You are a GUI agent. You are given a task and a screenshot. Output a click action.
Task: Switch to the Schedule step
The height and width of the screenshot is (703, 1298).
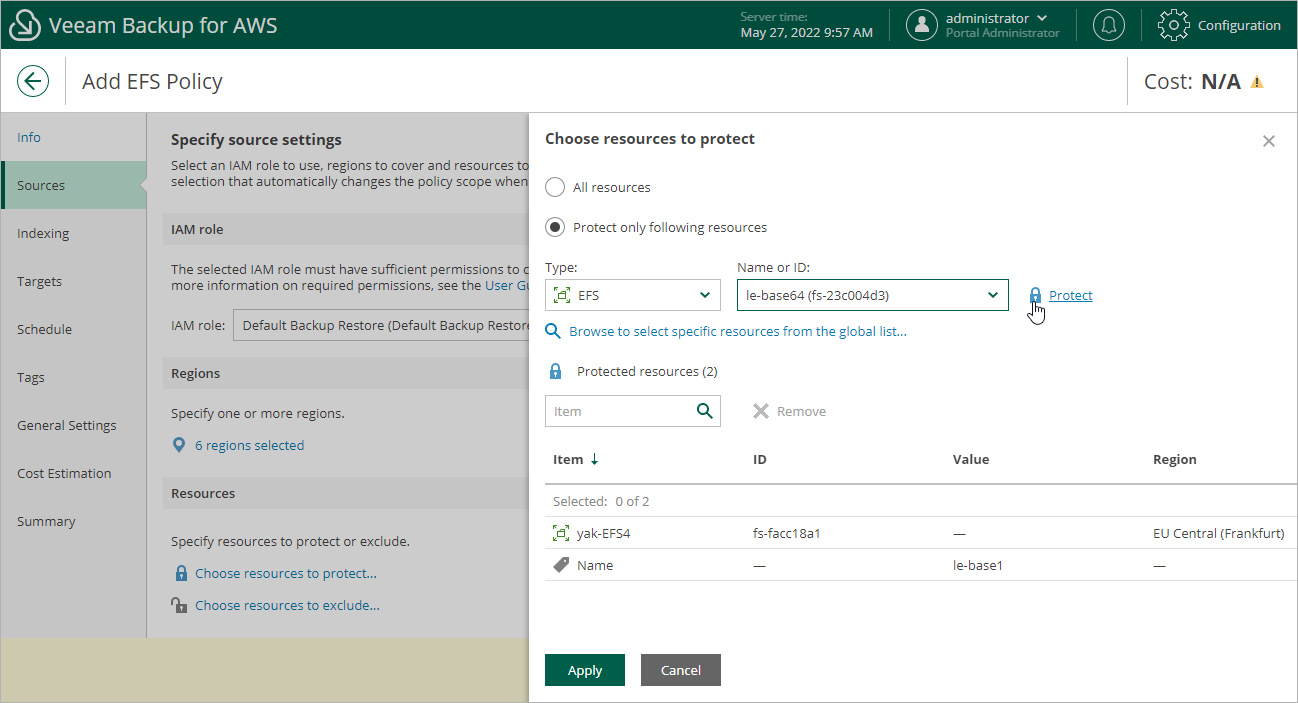(45, 329)
